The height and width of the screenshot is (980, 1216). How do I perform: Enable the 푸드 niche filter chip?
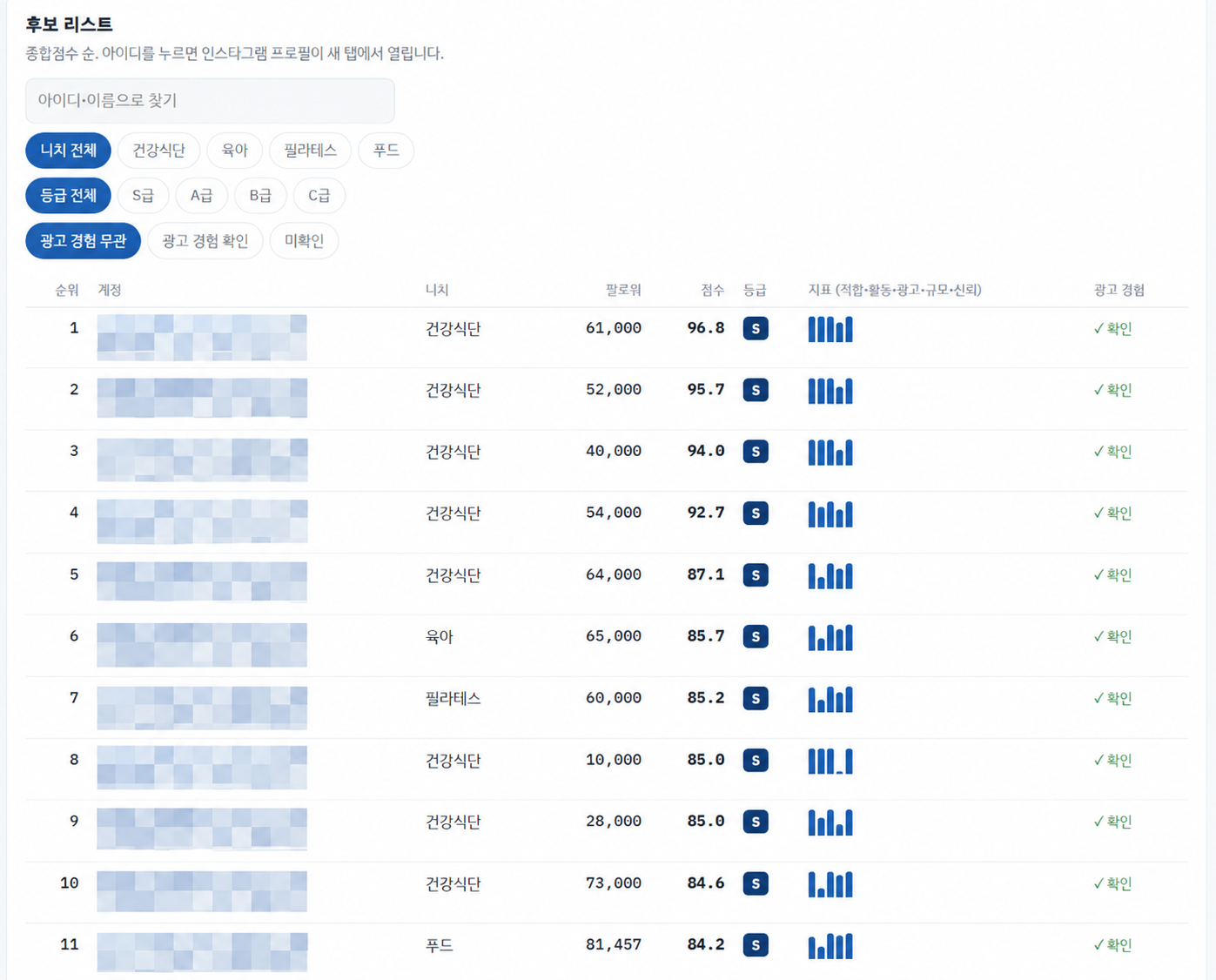coord(386,151)
